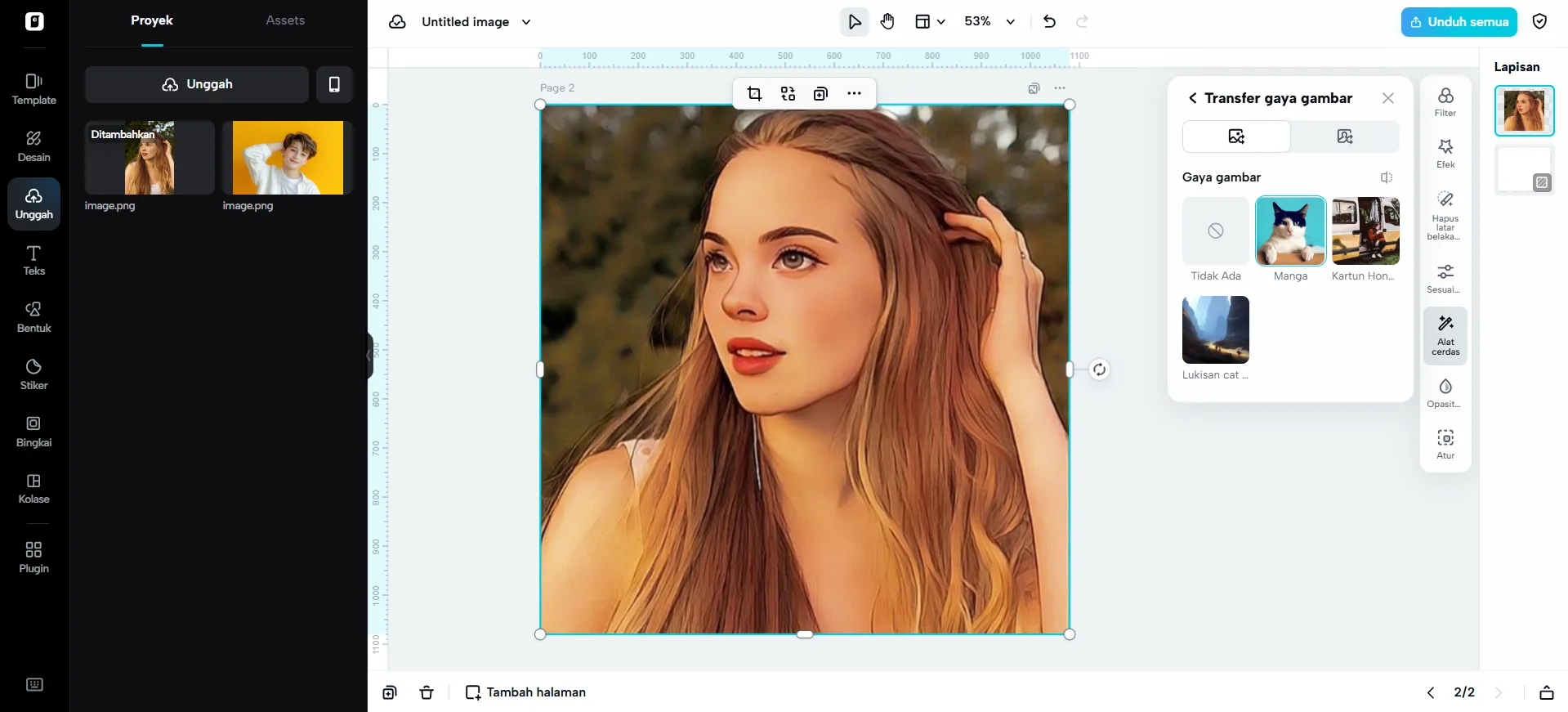This screenshot has height=712, width=1568.
Task: Click the undo arrow
Action: (1049, 22)
